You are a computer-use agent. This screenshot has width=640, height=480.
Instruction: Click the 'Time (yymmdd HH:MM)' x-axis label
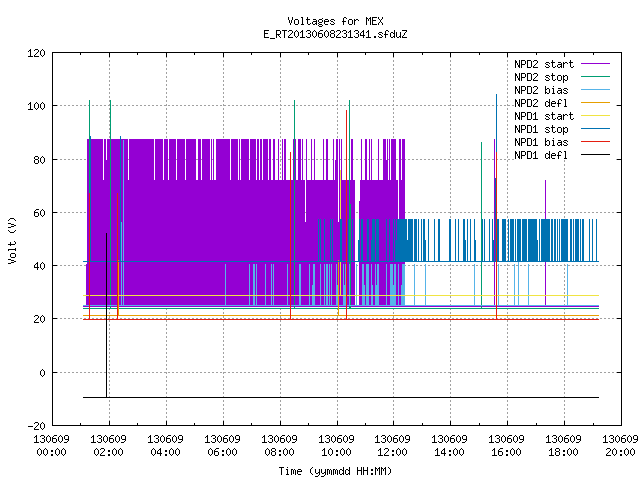coord(335,471)
